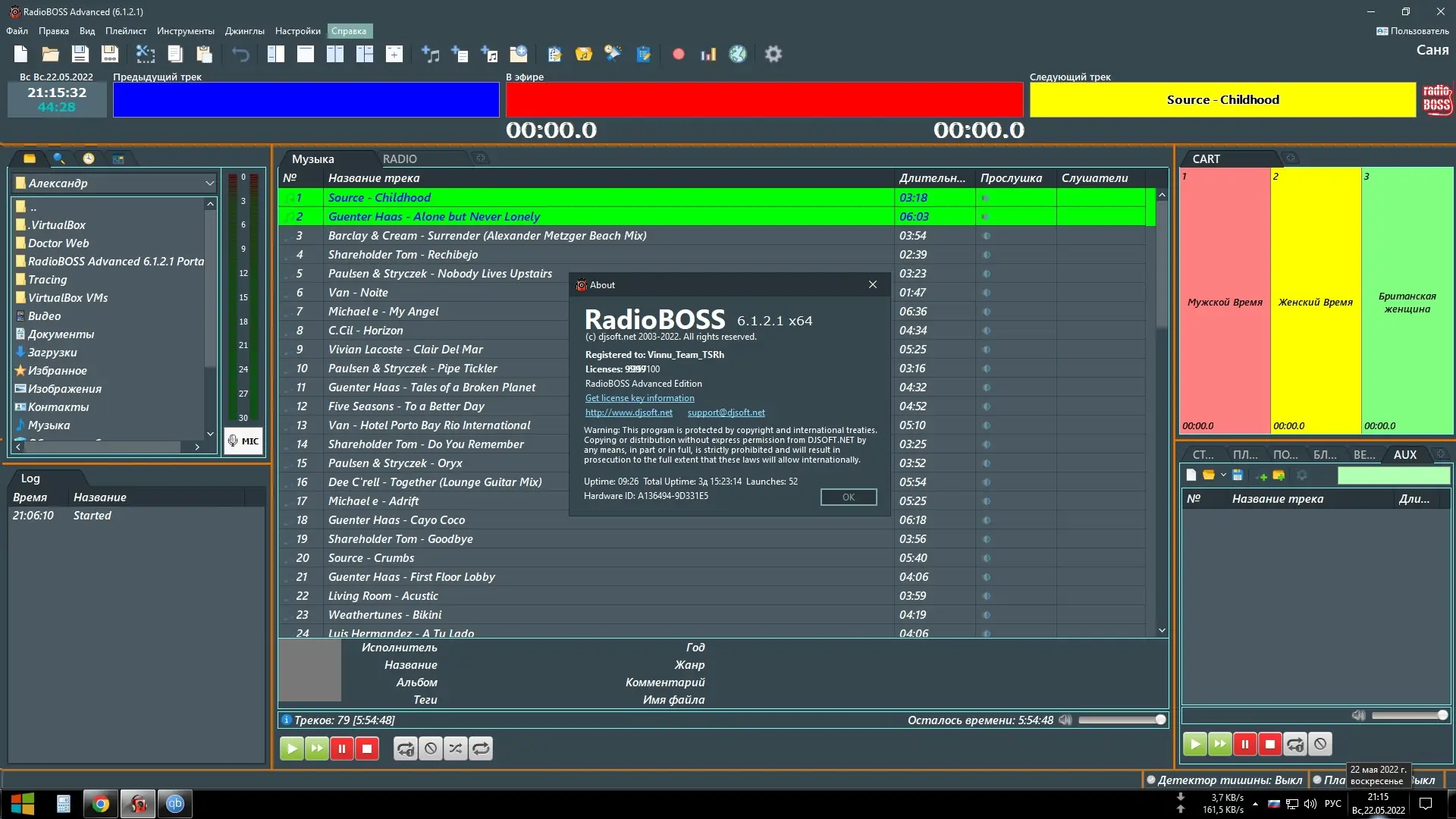1456x819 pixels.
Task: Open the Инструменты menu
Action: pos(185,31)
